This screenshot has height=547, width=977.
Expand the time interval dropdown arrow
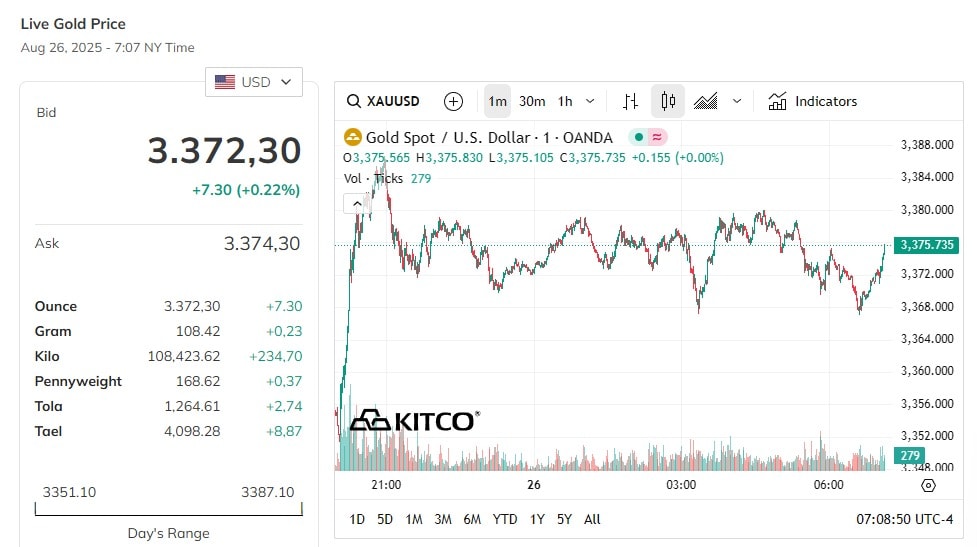[x=590, y=101]
